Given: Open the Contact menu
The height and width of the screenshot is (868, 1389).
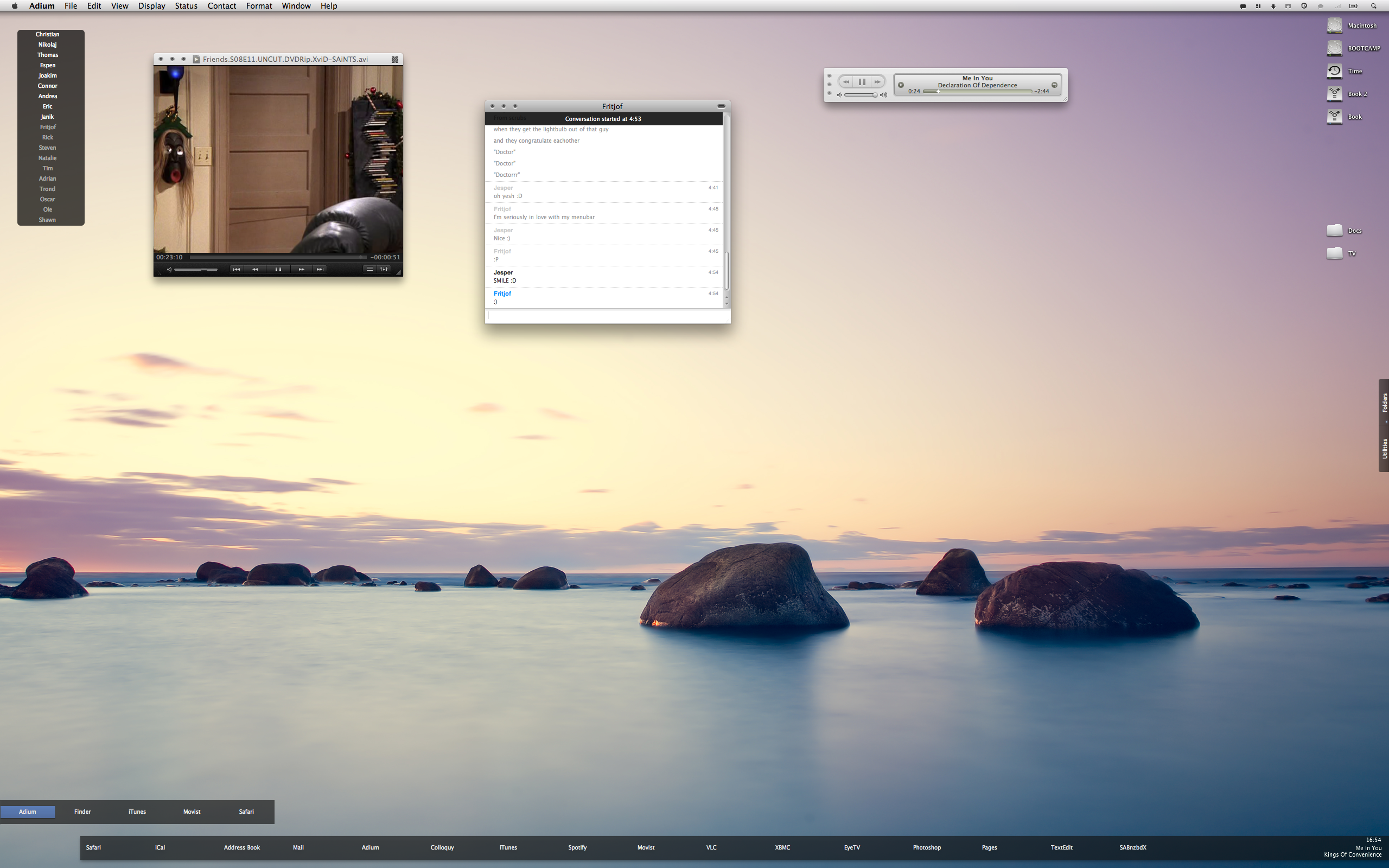Looking at the screenshot, I should click(x=221, y=6).
